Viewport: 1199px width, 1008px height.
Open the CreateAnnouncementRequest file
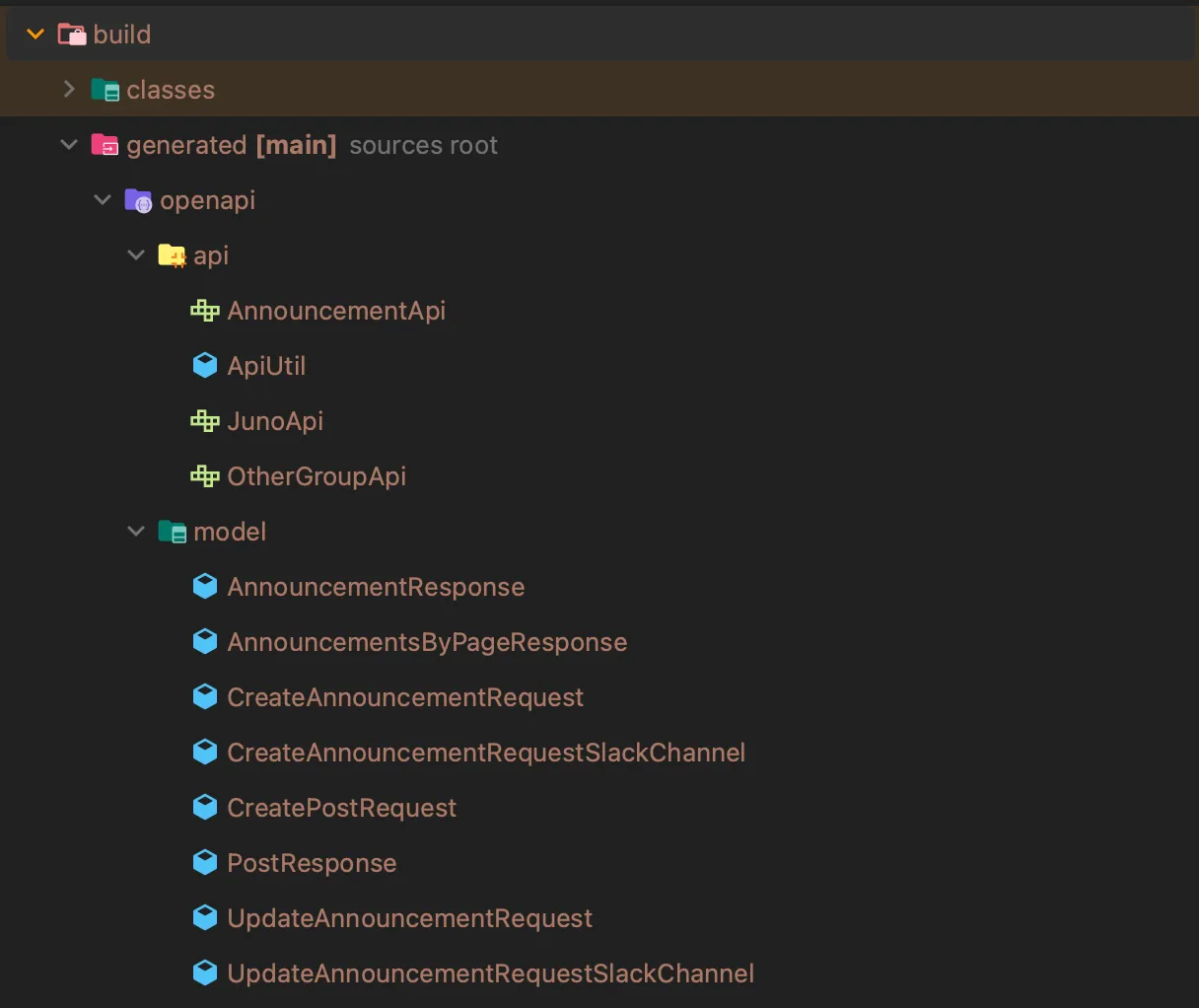click(404, 697)
